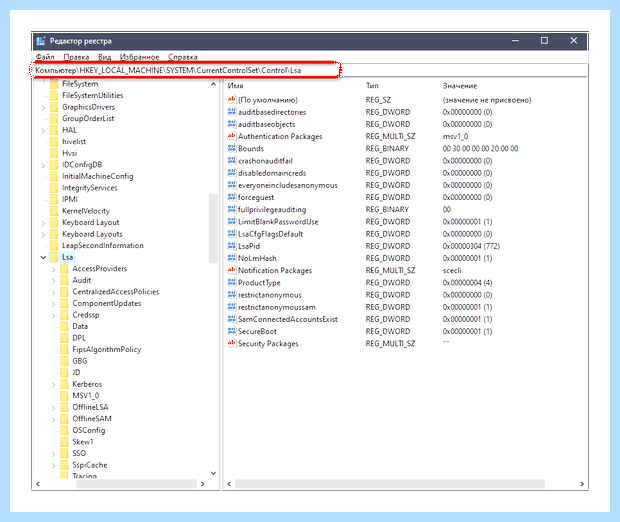
Task: Select the restrictanonymoussam value name
Action: click(277, 307)
